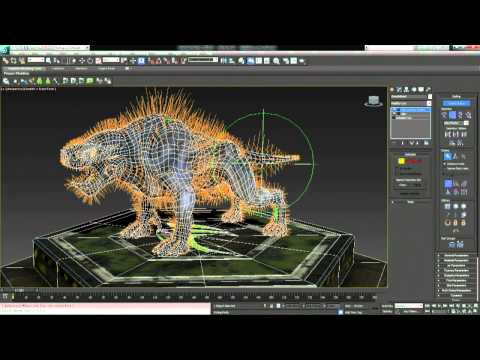
Task: Choose the Puff Roots styling mode
Action: 464,184
